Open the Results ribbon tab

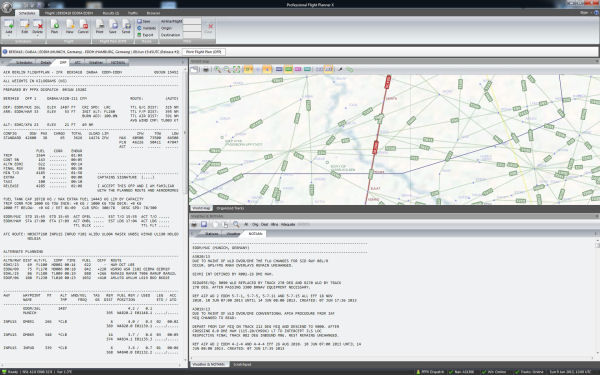click(111, 13)
